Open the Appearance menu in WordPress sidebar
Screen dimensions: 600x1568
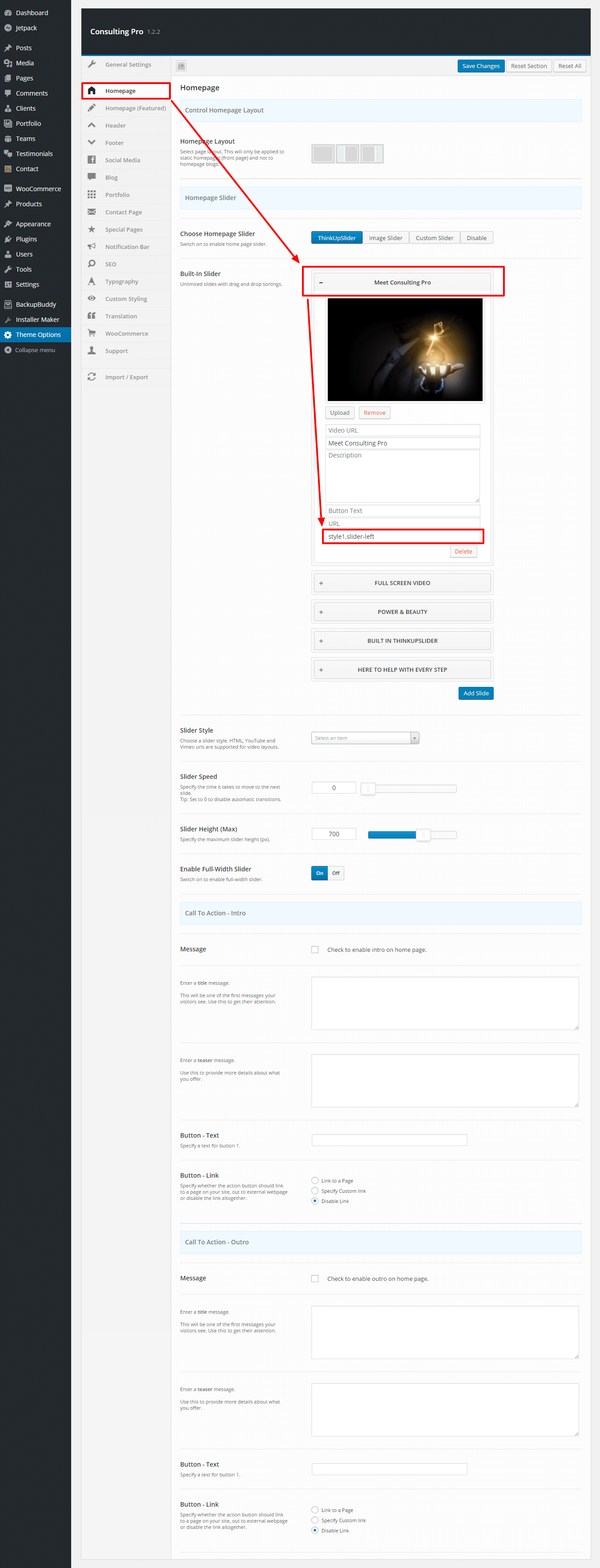(33, 224)
